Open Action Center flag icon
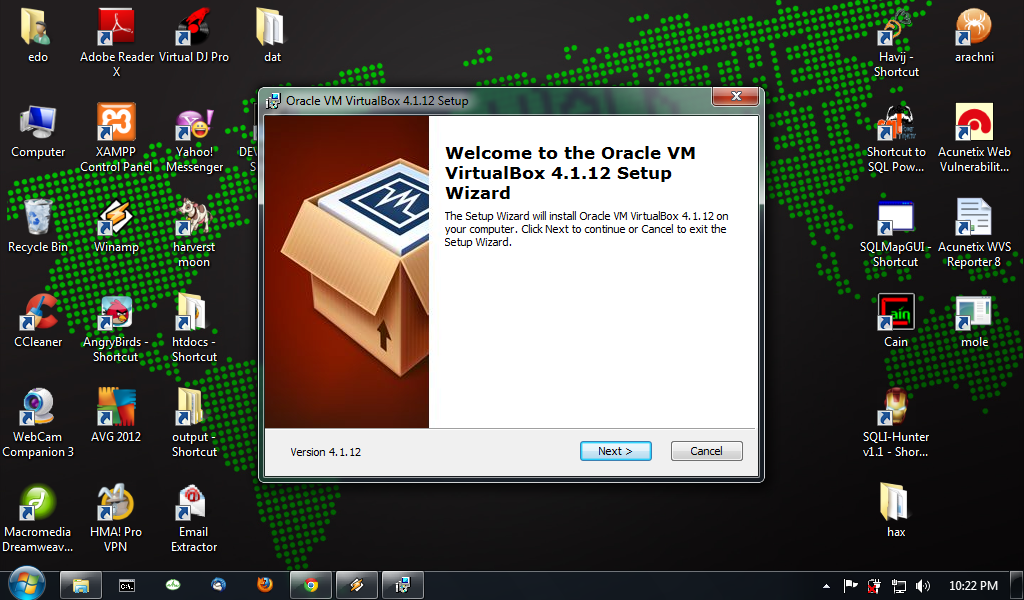 click(850, 586)
